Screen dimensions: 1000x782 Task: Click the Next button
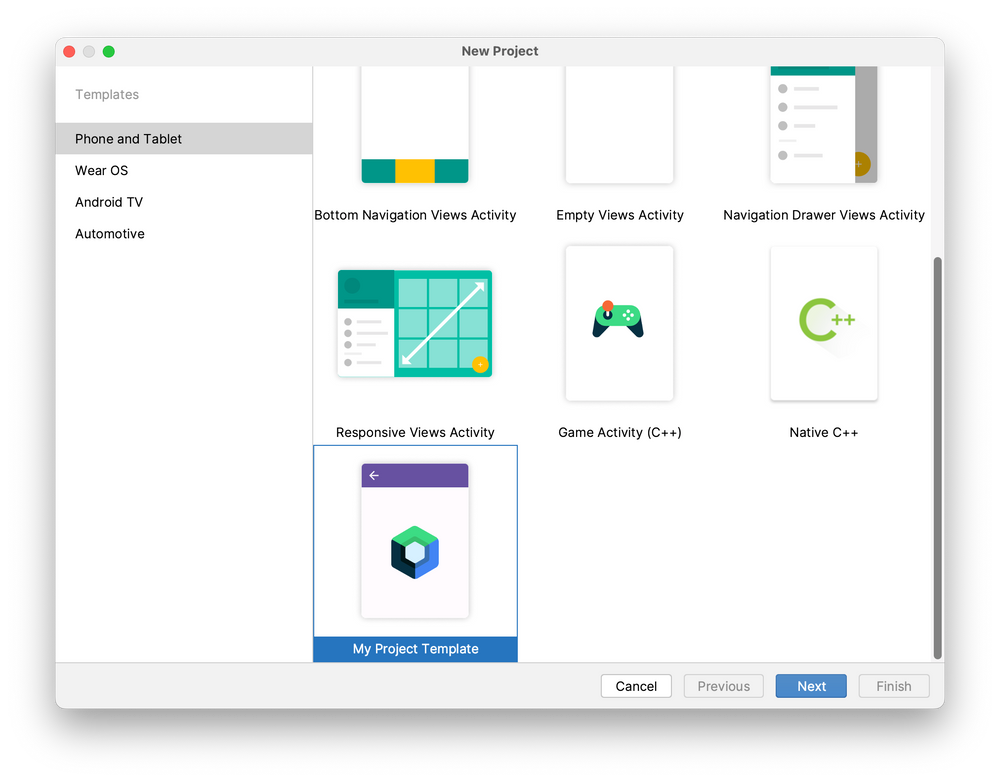click(x=810, y=686)
